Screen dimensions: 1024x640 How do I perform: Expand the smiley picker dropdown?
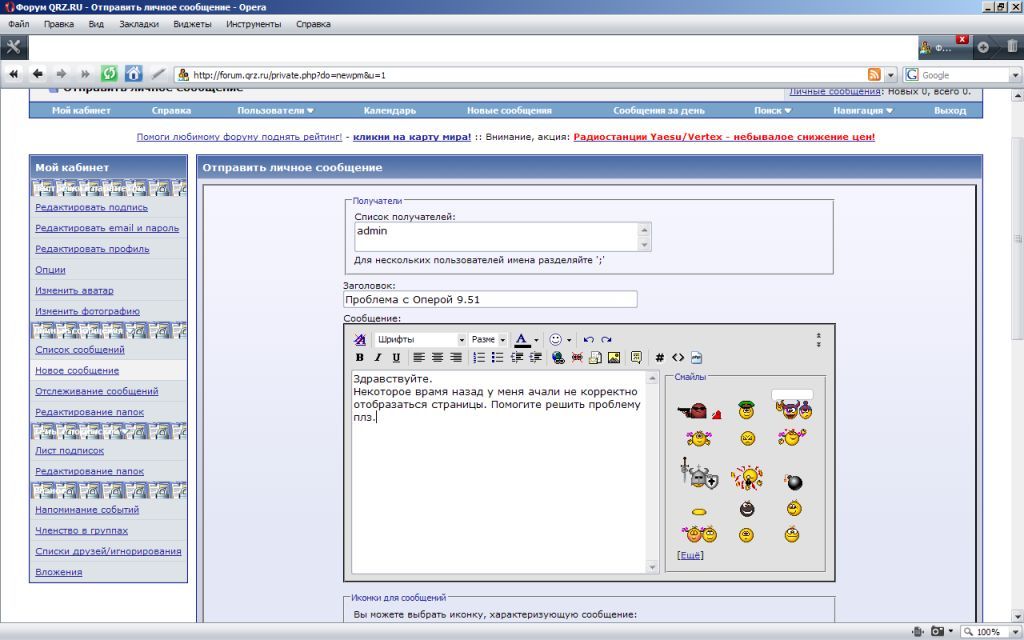point(569,340)
